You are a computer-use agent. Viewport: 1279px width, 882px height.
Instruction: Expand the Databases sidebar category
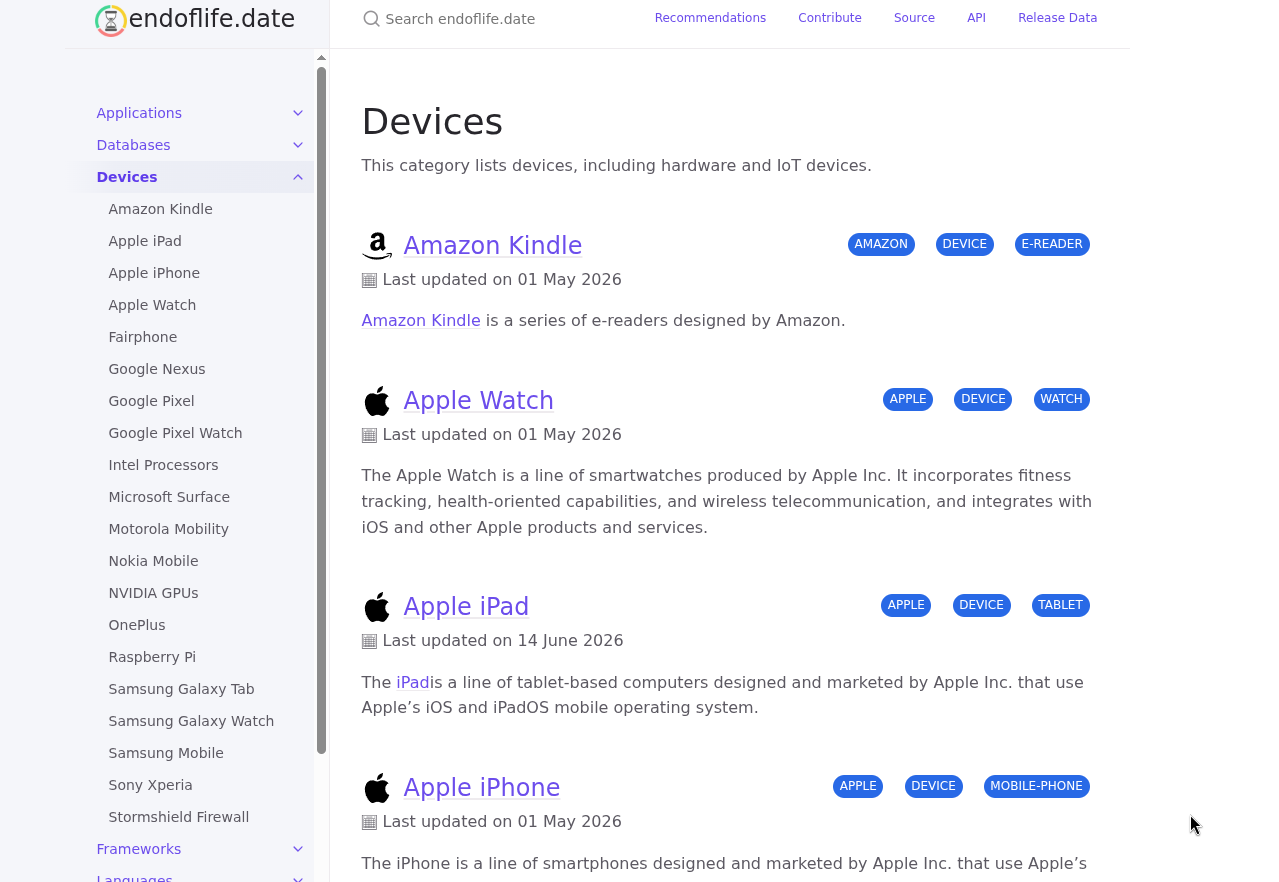tap(298, 145)
